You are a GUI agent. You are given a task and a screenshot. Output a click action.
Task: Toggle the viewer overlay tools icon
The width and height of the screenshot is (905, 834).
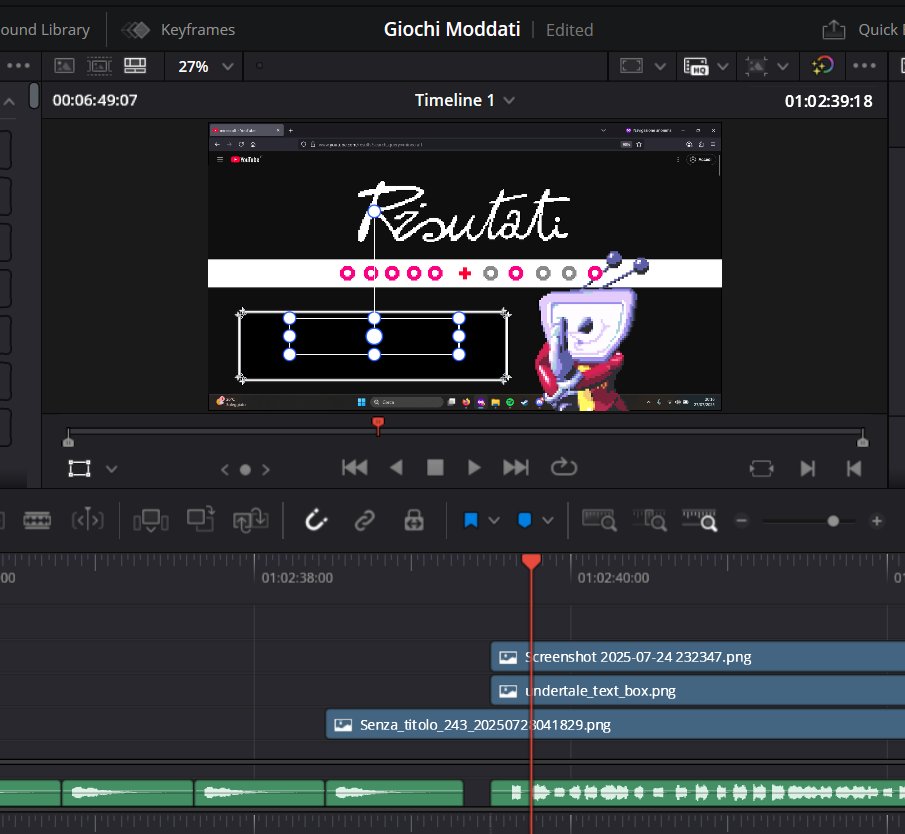tap(756, 66)
